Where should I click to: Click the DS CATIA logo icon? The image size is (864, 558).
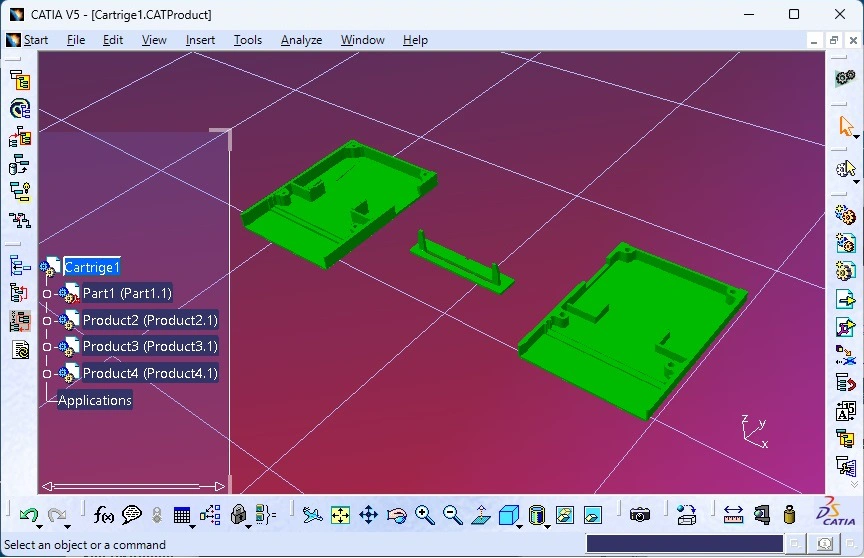[x=836, y=512]
